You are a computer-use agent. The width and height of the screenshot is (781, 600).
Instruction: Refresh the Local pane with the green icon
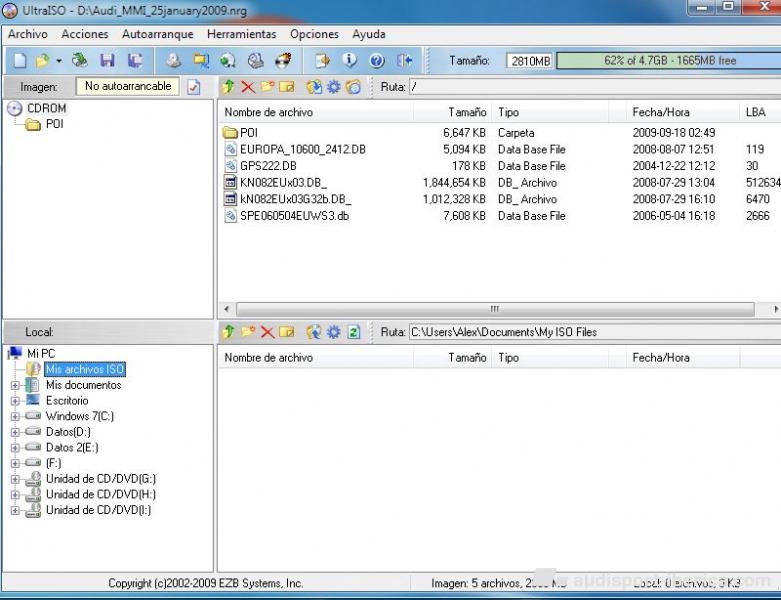point(354,332)
